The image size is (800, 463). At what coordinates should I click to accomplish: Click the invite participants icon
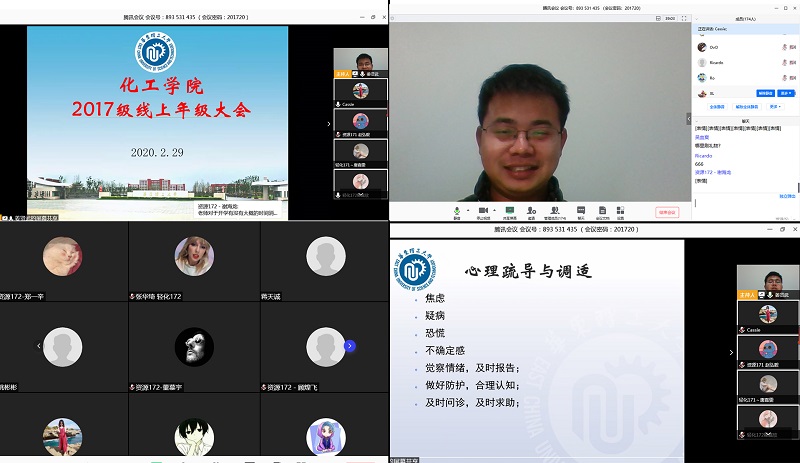532,211
